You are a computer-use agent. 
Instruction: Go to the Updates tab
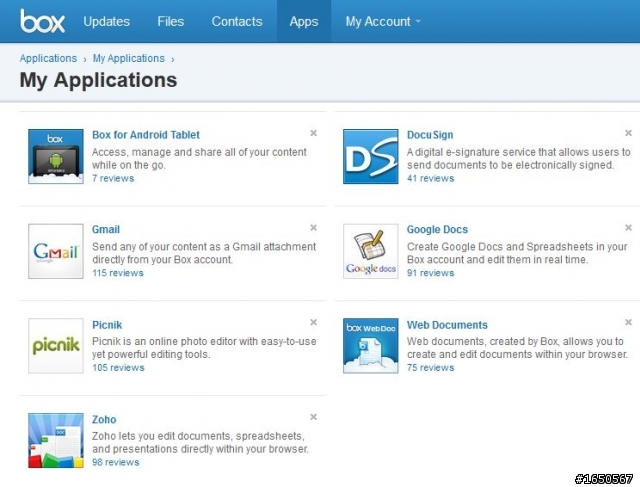click(107, 21)
